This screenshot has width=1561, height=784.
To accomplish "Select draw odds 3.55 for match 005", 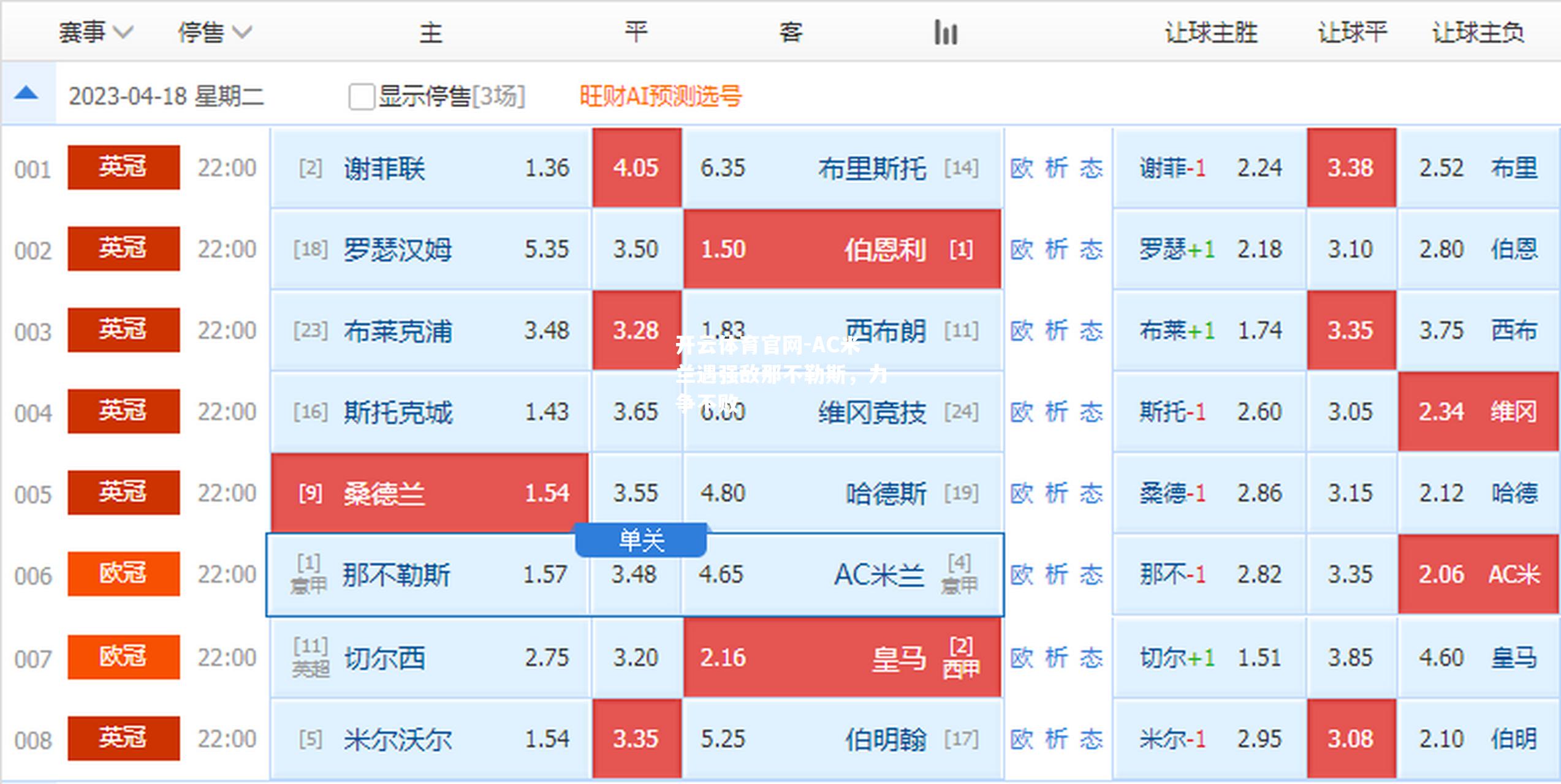I will (x=636, y=493).
